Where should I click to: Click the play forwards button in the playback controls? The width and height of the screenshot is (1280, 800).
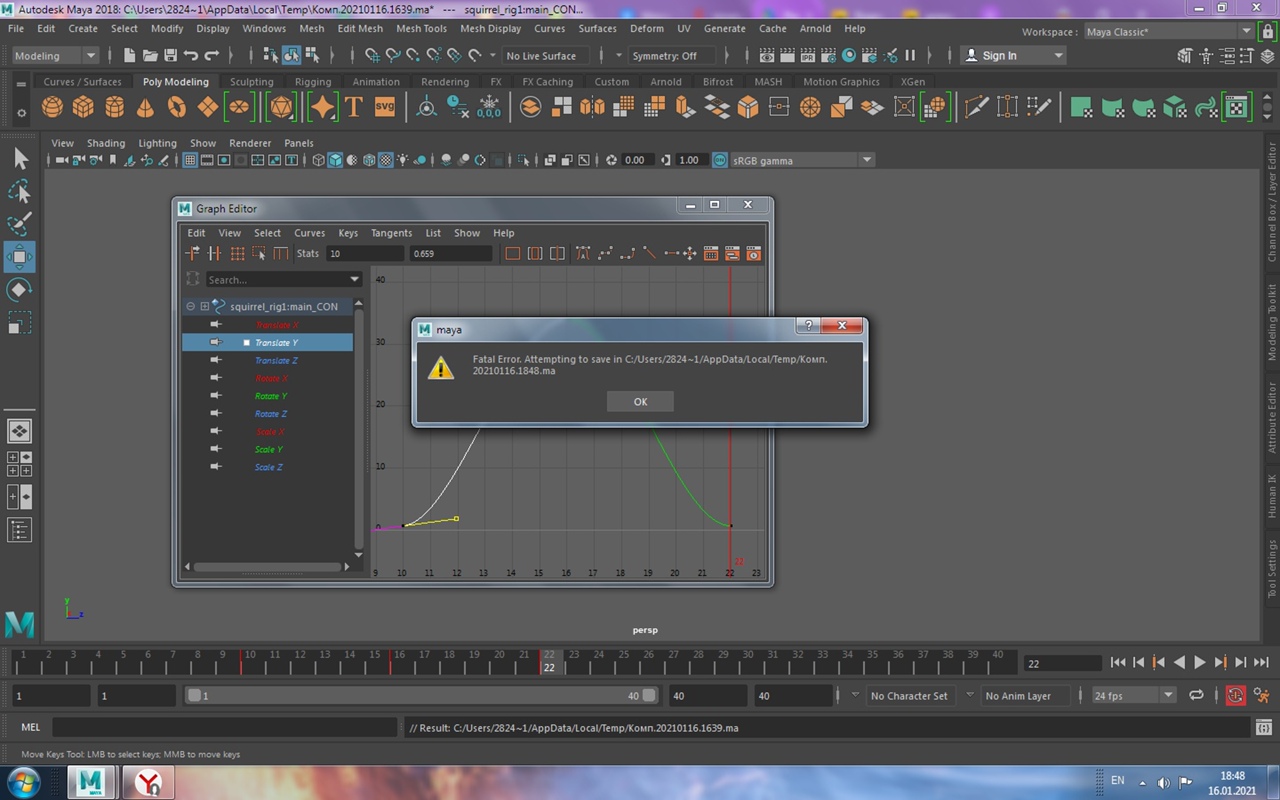coord(1200,662)
